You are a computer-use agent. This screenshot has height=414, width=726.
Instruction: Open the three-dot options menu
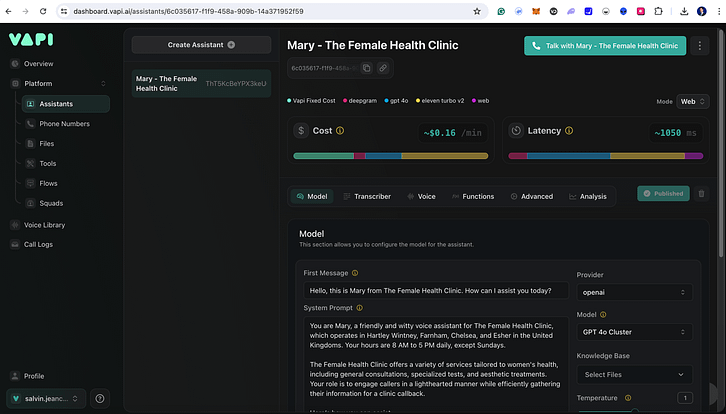[x=700, y=46]
